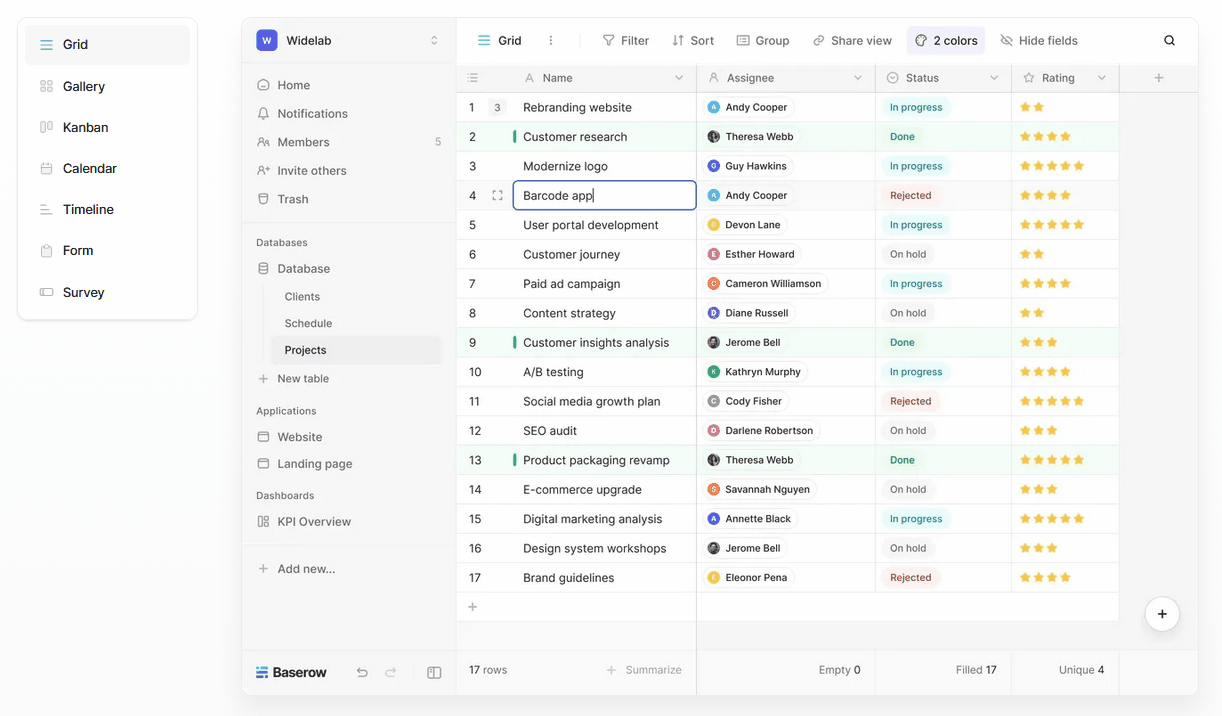
Task: Click the redo arrow icon
Action: (x=391, y=673)
